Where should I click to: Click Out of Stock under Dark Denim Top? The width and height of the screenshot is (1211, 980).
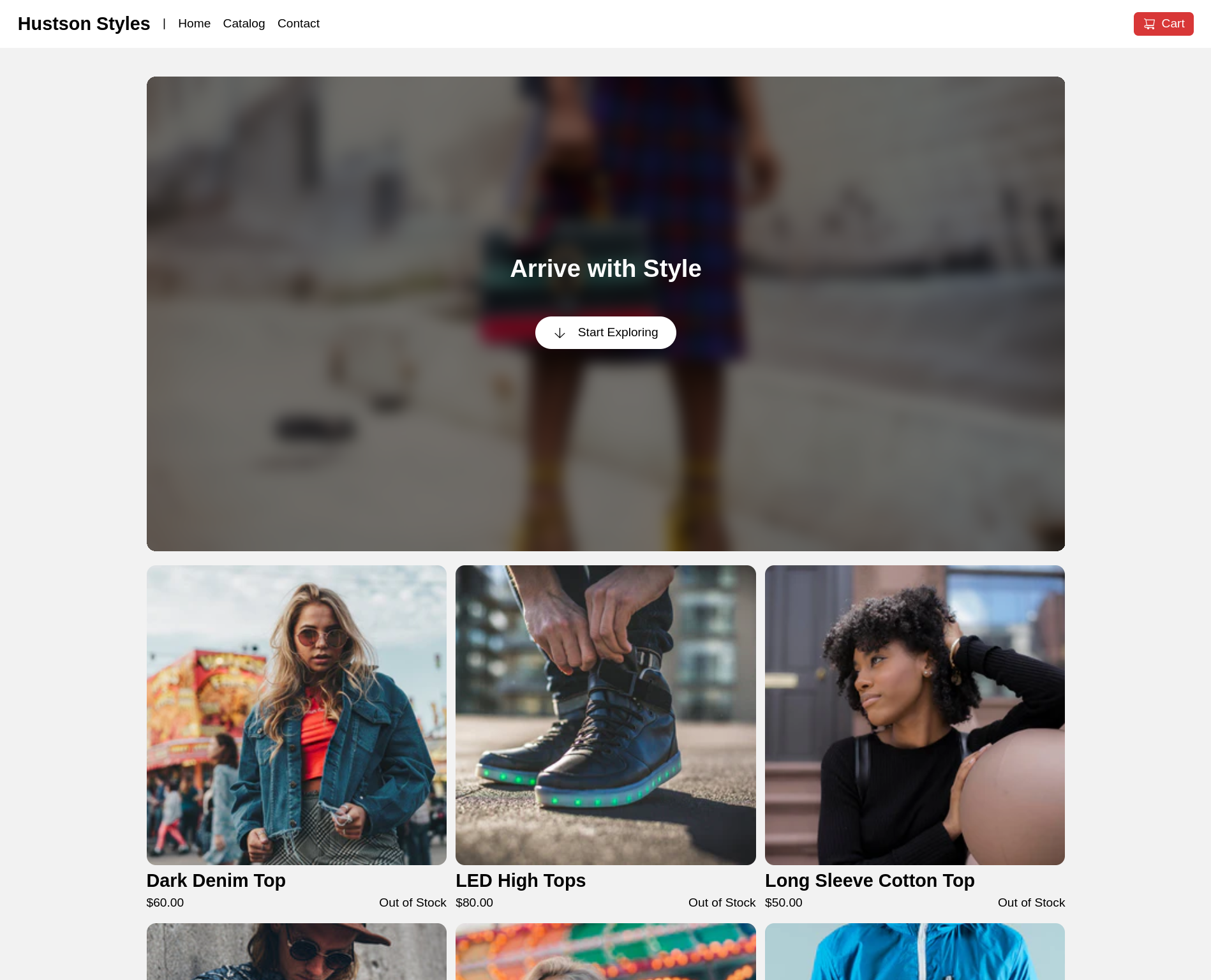pos(413,903)
